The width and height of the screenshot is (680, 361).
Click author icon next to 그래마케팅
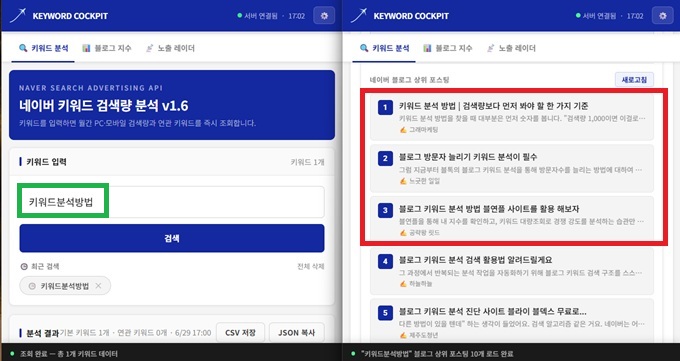click(403, 130)
